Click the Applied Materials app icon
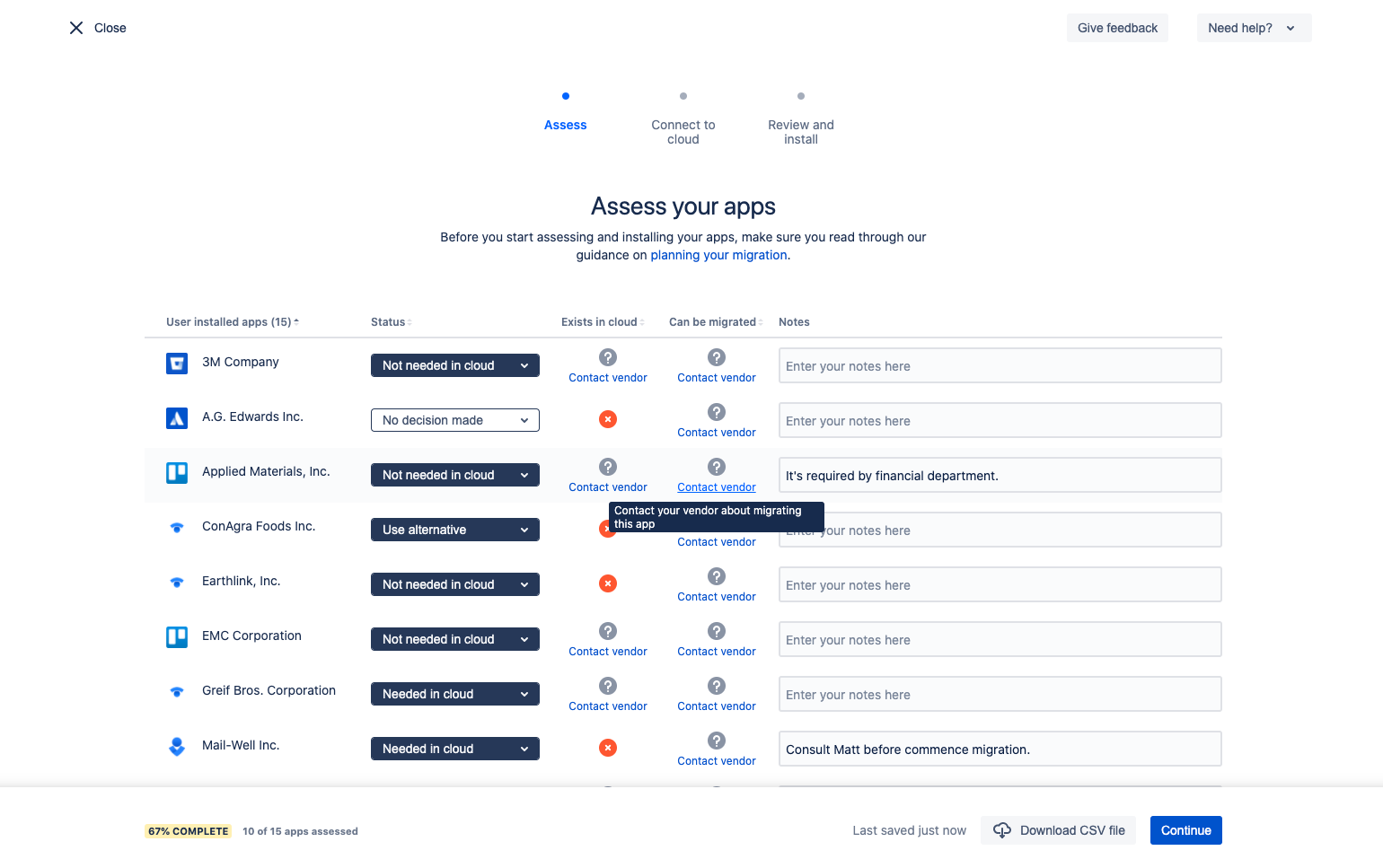Image resolution: width=1383 pixels, height=868 pixels. pos(176,473)
